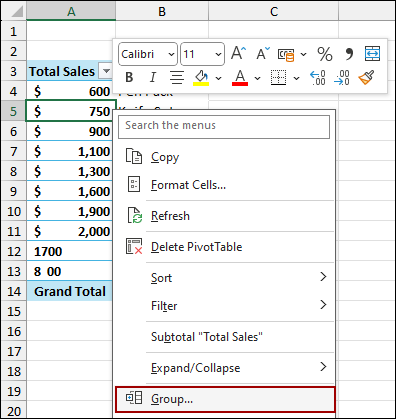Click the Format Painter brush icon
Viewport: 396px width, 419px height.
pyautogui.click(x=366, y=78)
